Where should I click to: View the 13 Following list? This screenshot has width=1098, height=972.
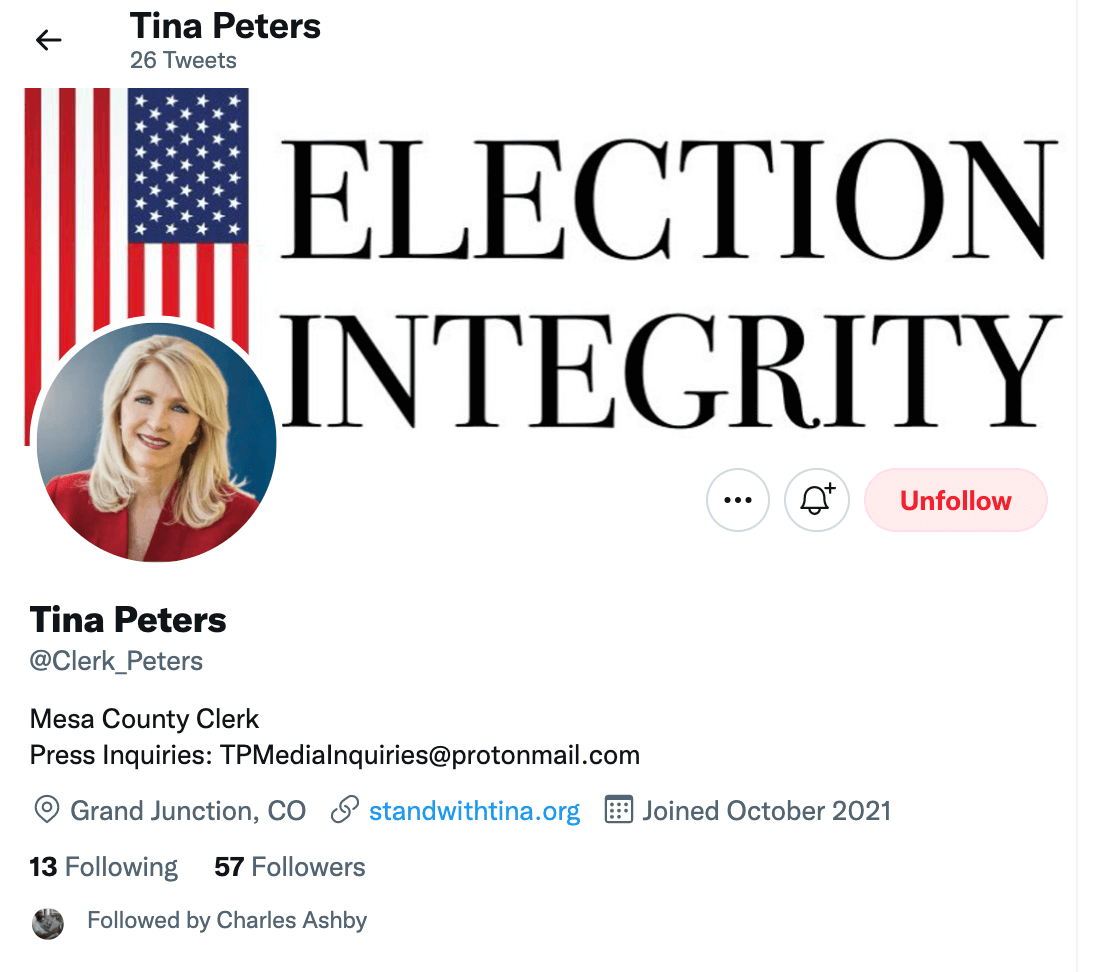[x=104, y=867]
